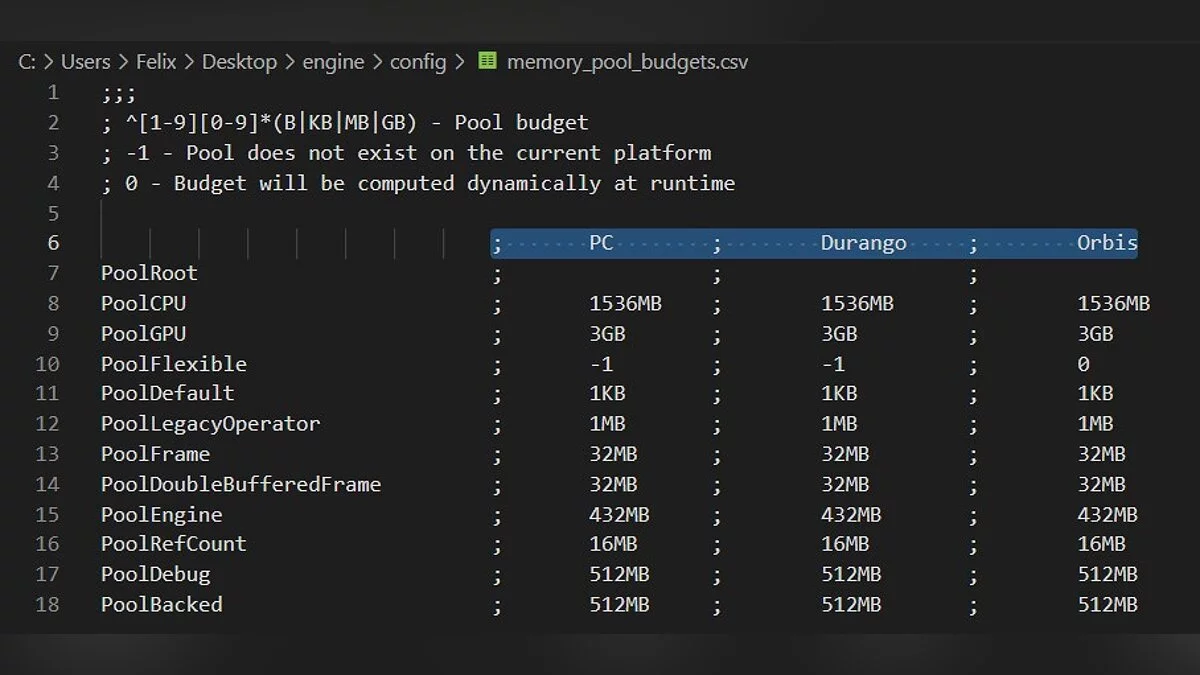Click the Orbis header at the end of the selection
Image resolution: width=1200 pixels, height=675 pixels.
click(x=1106, y=243)
